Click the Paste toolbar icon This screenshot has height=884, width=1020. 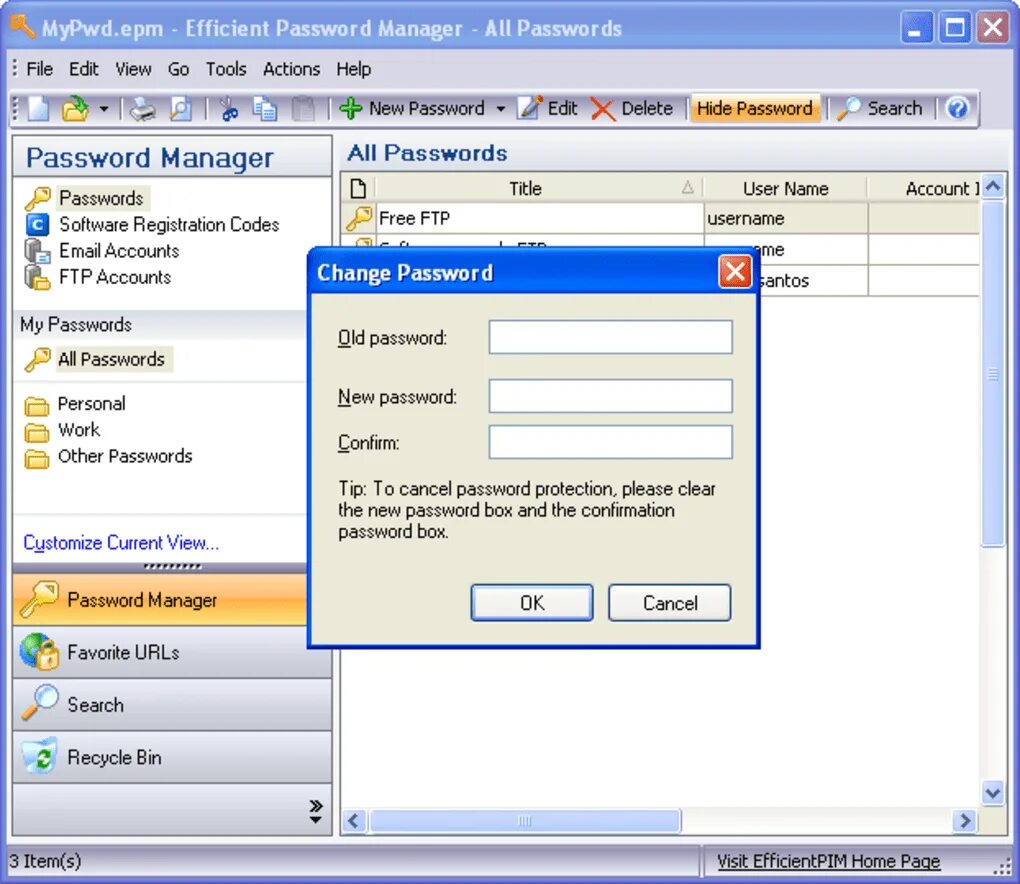[x=302, y=109]
